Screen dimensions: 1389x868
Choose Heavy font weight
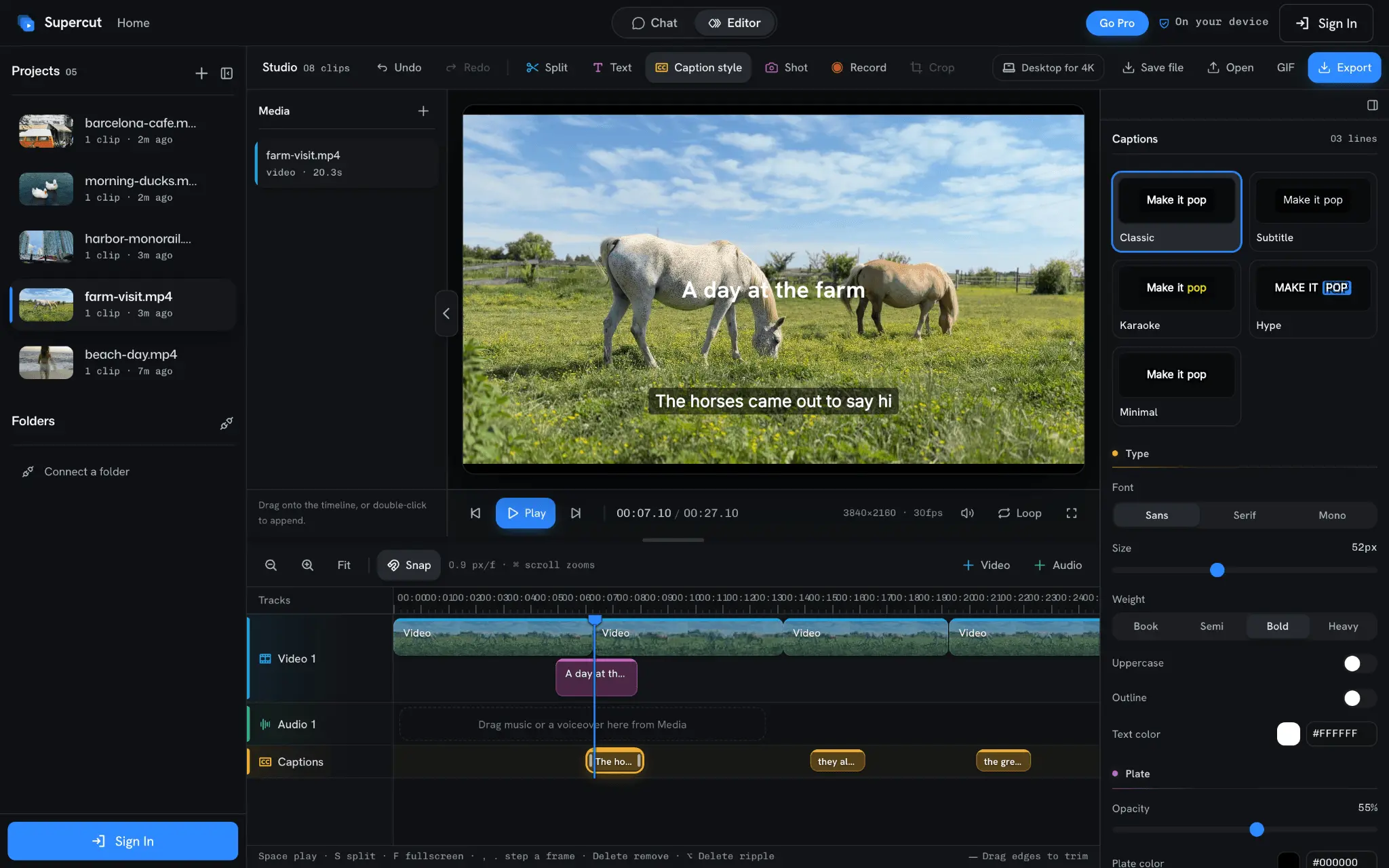[1343, 627]
